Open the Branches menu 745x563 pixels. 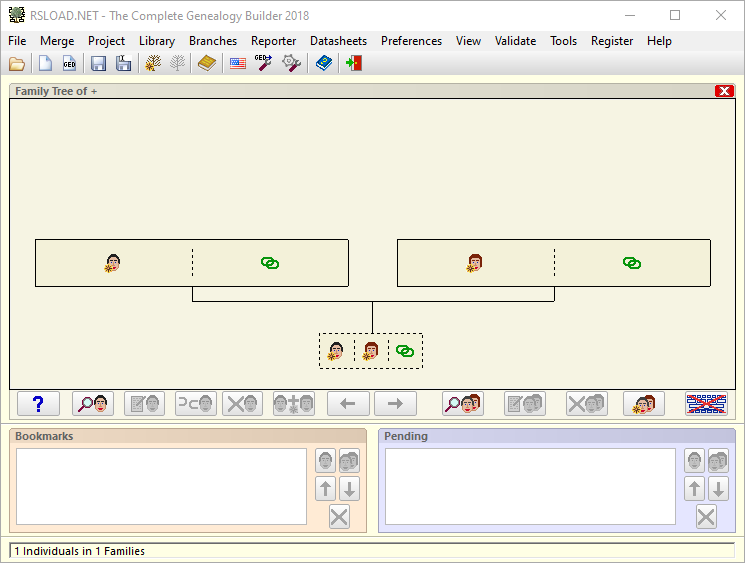click(x=213, y=41)
